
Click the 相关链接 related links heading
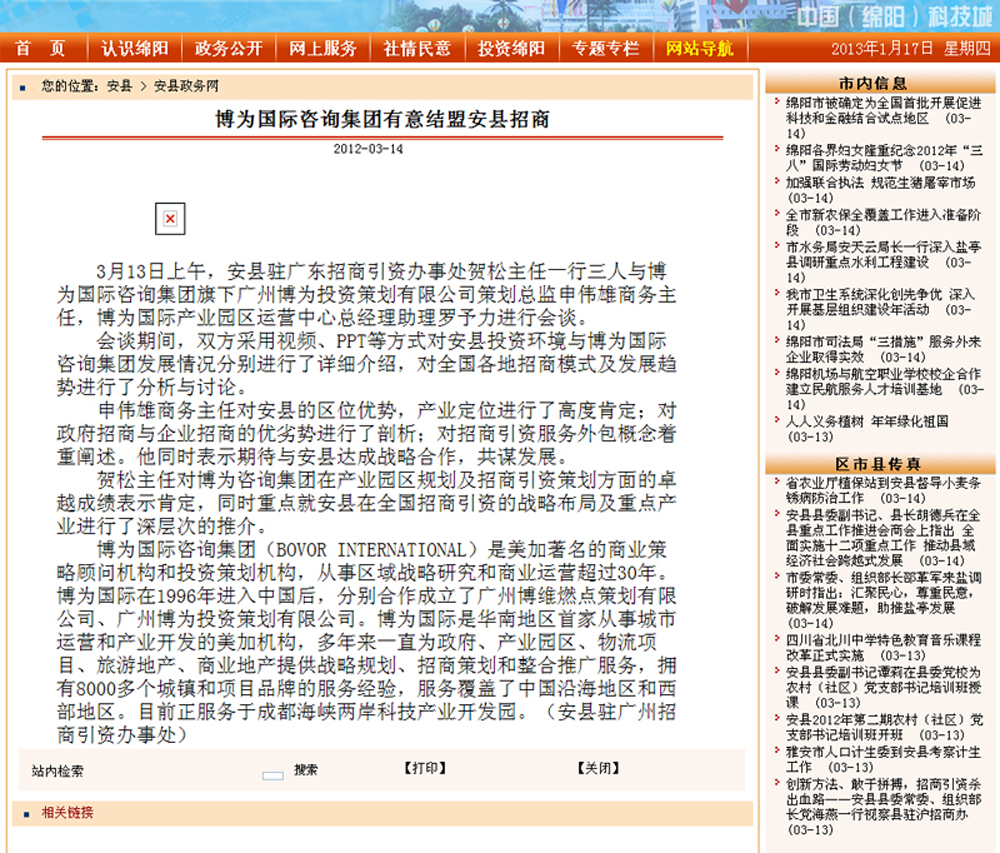click(68, 813)
